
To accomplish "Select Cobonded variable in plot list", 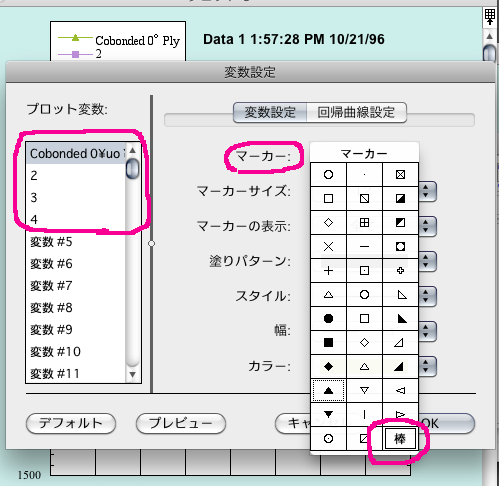I will (x=76, y=154).
